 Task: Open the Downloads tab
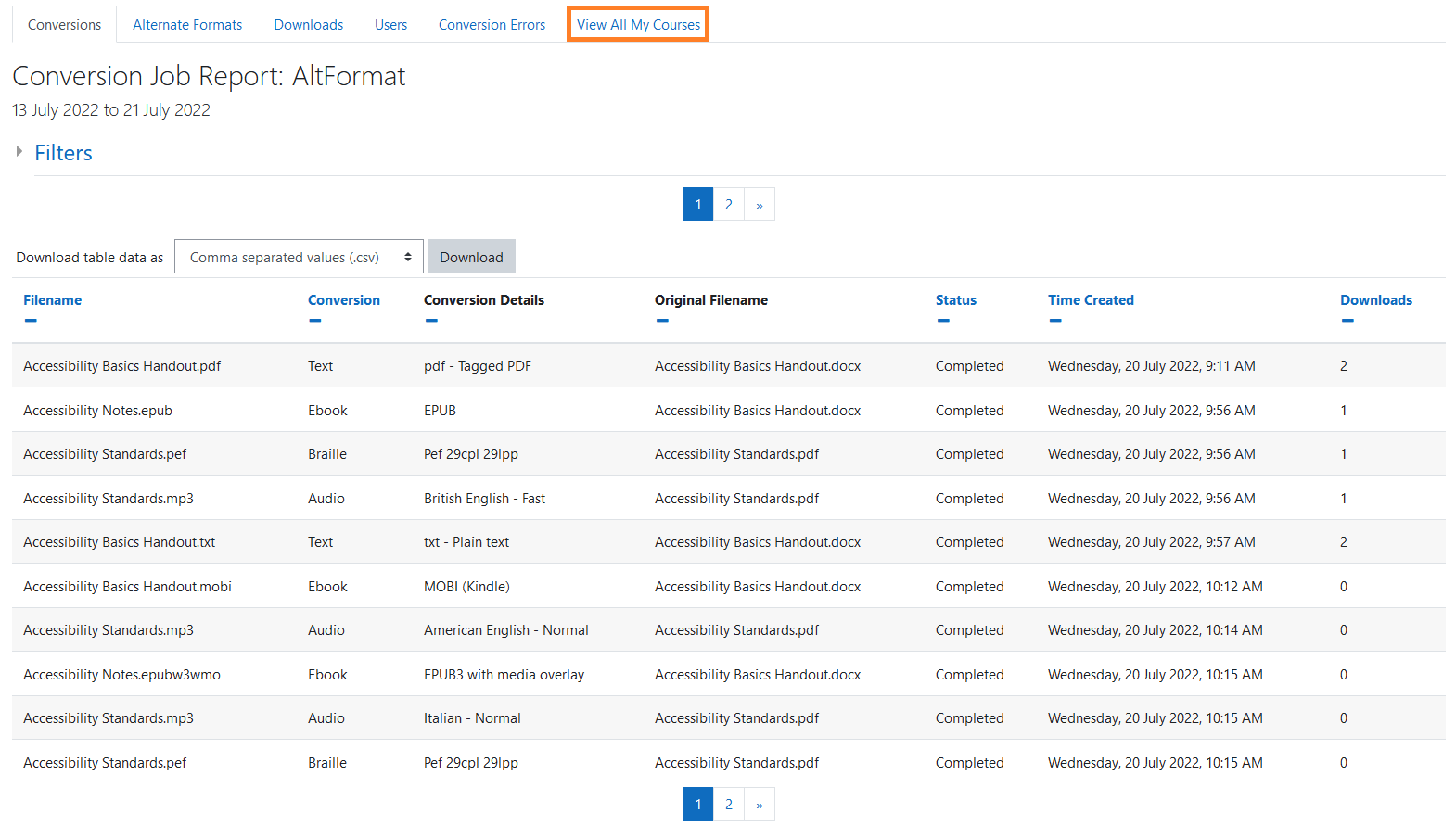click(309, 25)
